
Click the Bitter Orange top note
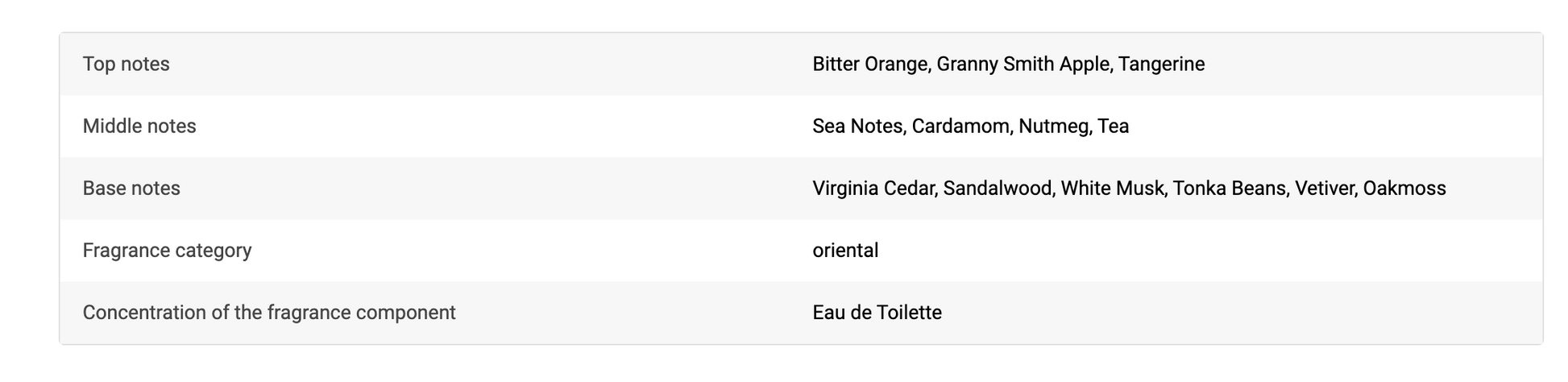(x=869, y=64)
